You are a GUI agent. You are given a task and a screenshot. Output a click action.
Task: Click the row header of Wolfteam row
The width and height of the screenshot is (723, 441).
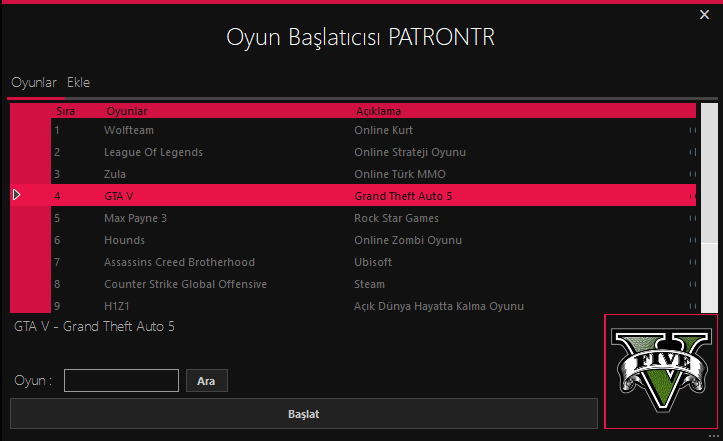[30, 130]
